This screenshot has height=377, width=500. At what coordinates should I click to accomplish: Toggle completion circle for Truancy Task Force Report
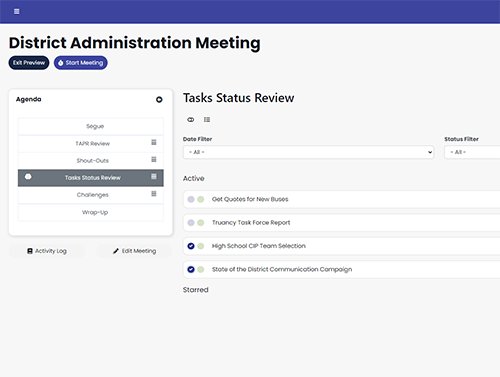tap(191, 223)
